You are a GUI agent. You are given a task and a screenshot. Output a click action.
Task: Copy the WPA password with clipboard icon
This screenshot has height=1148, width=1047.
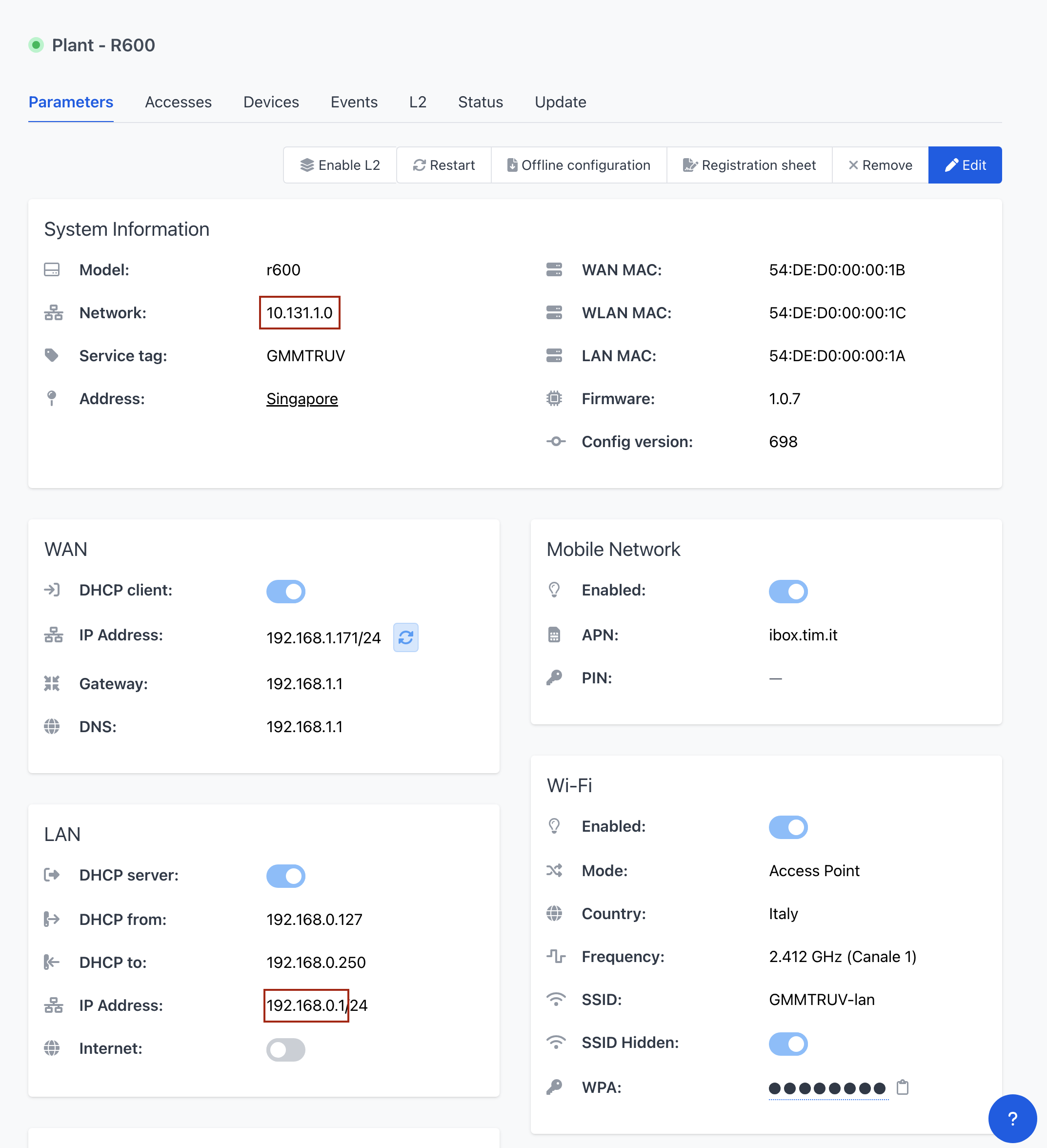[x=903, y=1087]
